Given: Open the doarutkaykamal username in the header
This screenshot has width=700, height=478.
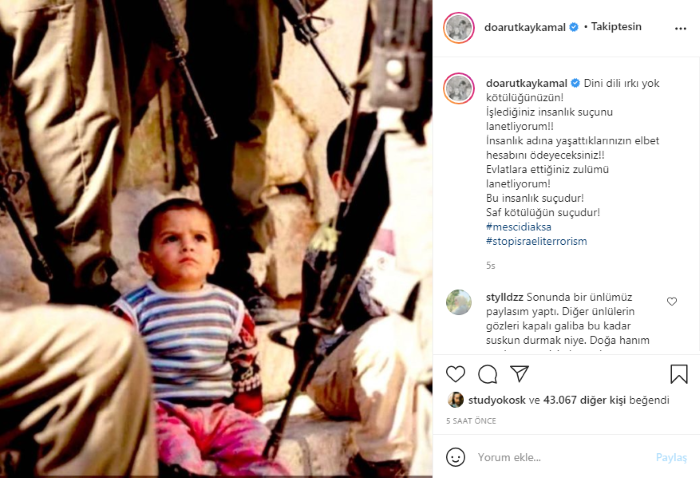Looking at the screenshot, I should [x=525, y=27].
